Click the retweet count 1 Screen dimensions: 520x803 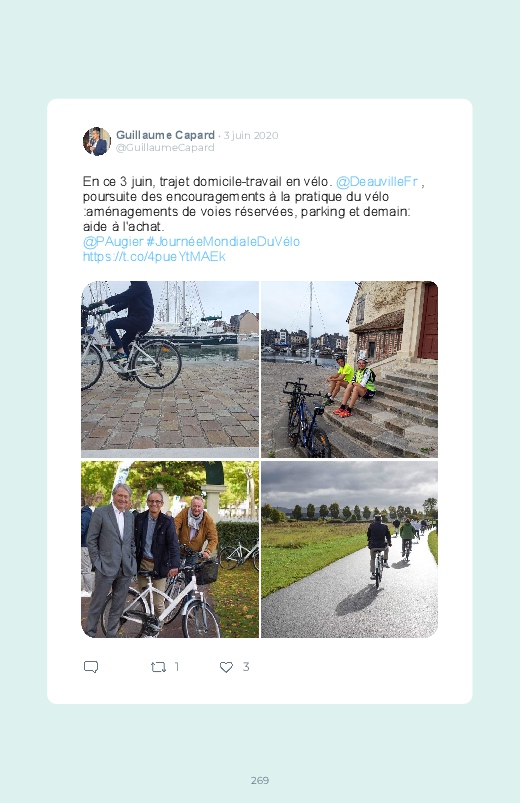[177, 667]
